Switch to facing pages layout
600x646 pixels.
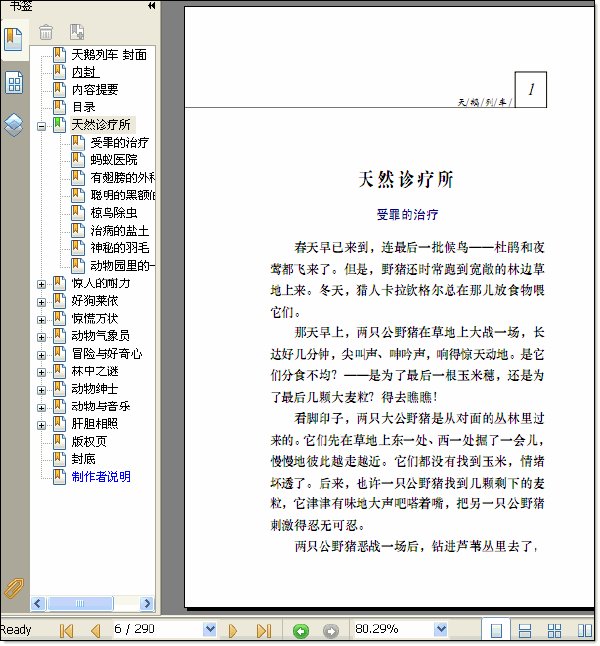584,630
